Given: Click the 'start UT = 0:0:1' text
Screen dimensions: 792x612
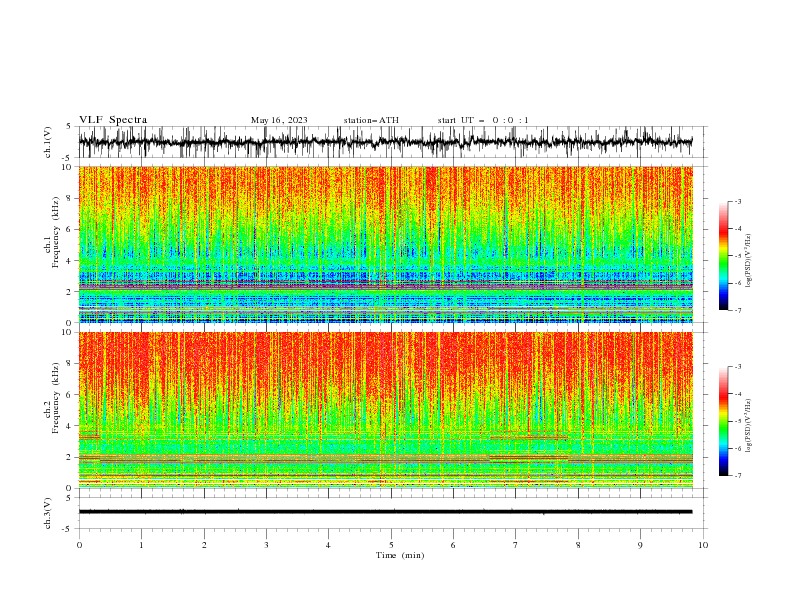Looking at the screenshot, I should tap(483, 120).
